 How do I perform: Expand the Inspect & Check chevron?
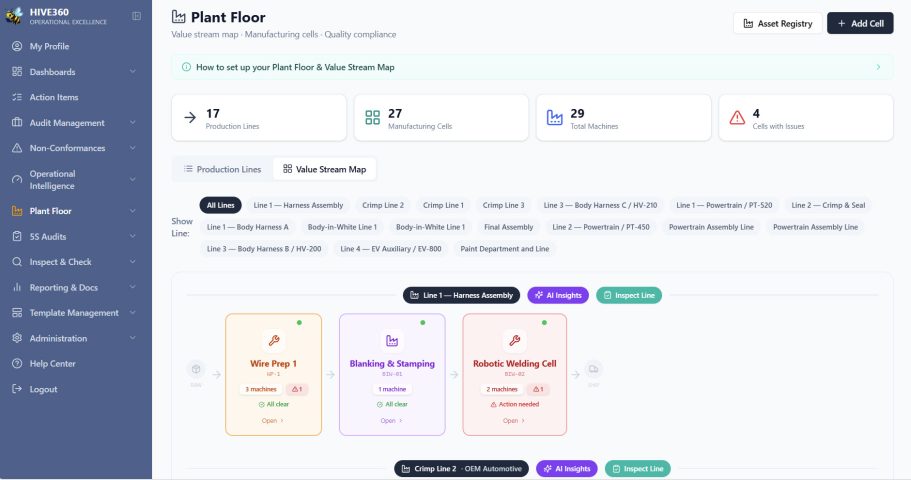132,262
